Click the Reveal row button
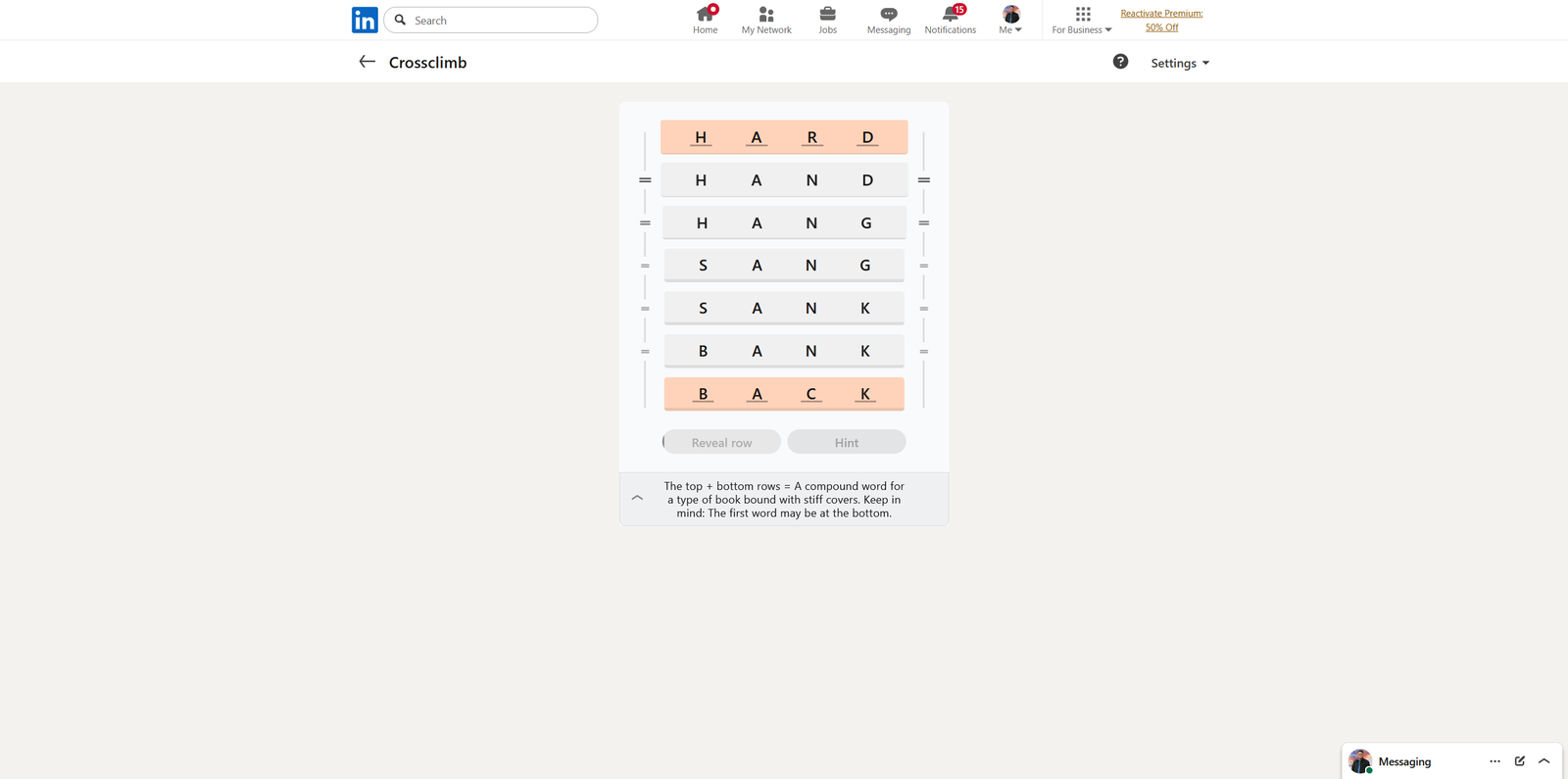The image size is (1568, 779). [x=721, y=442]
